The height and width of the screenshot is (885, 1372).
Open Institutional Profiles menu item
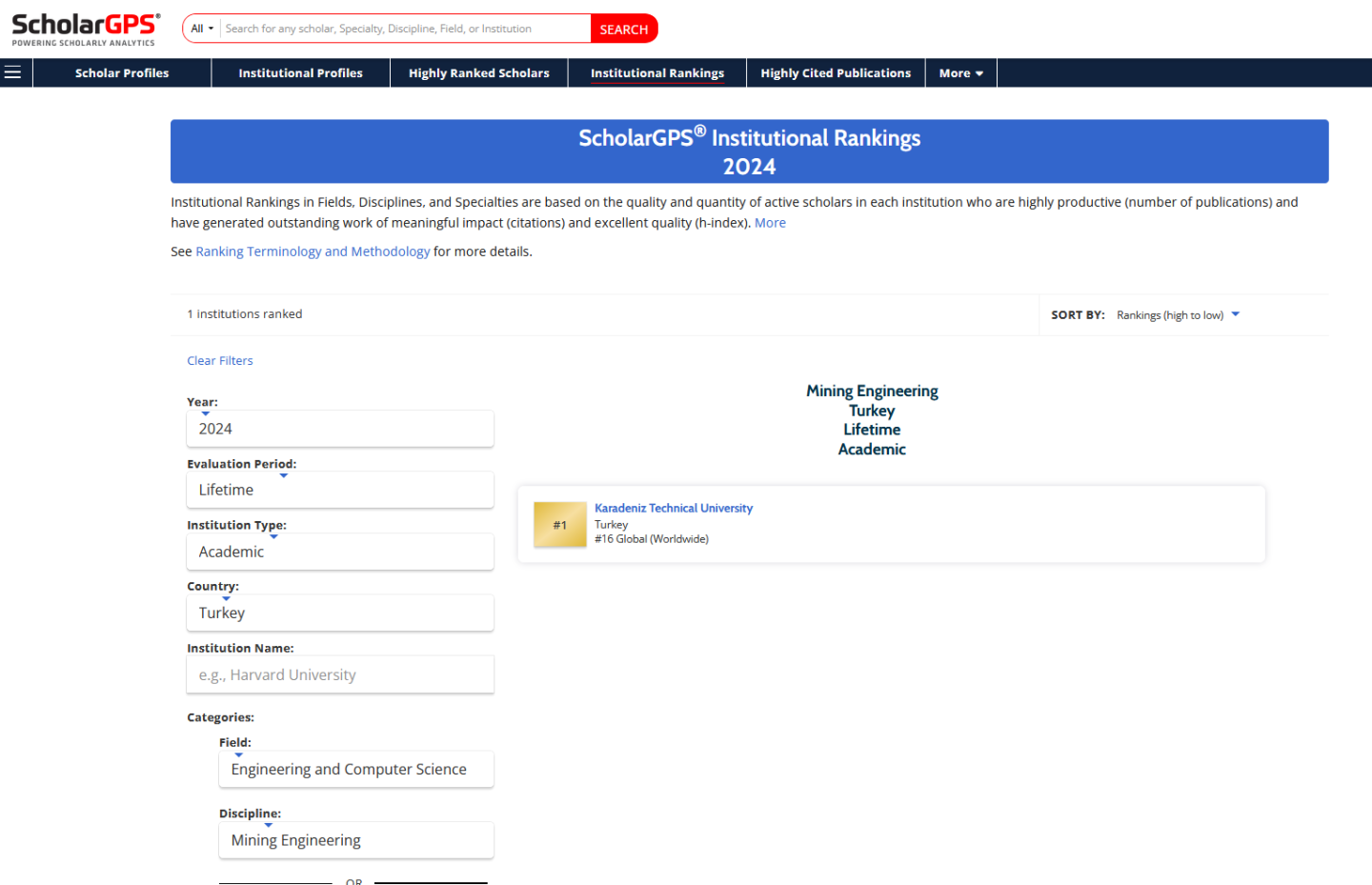pyautogui.click(x=300, y=72)
